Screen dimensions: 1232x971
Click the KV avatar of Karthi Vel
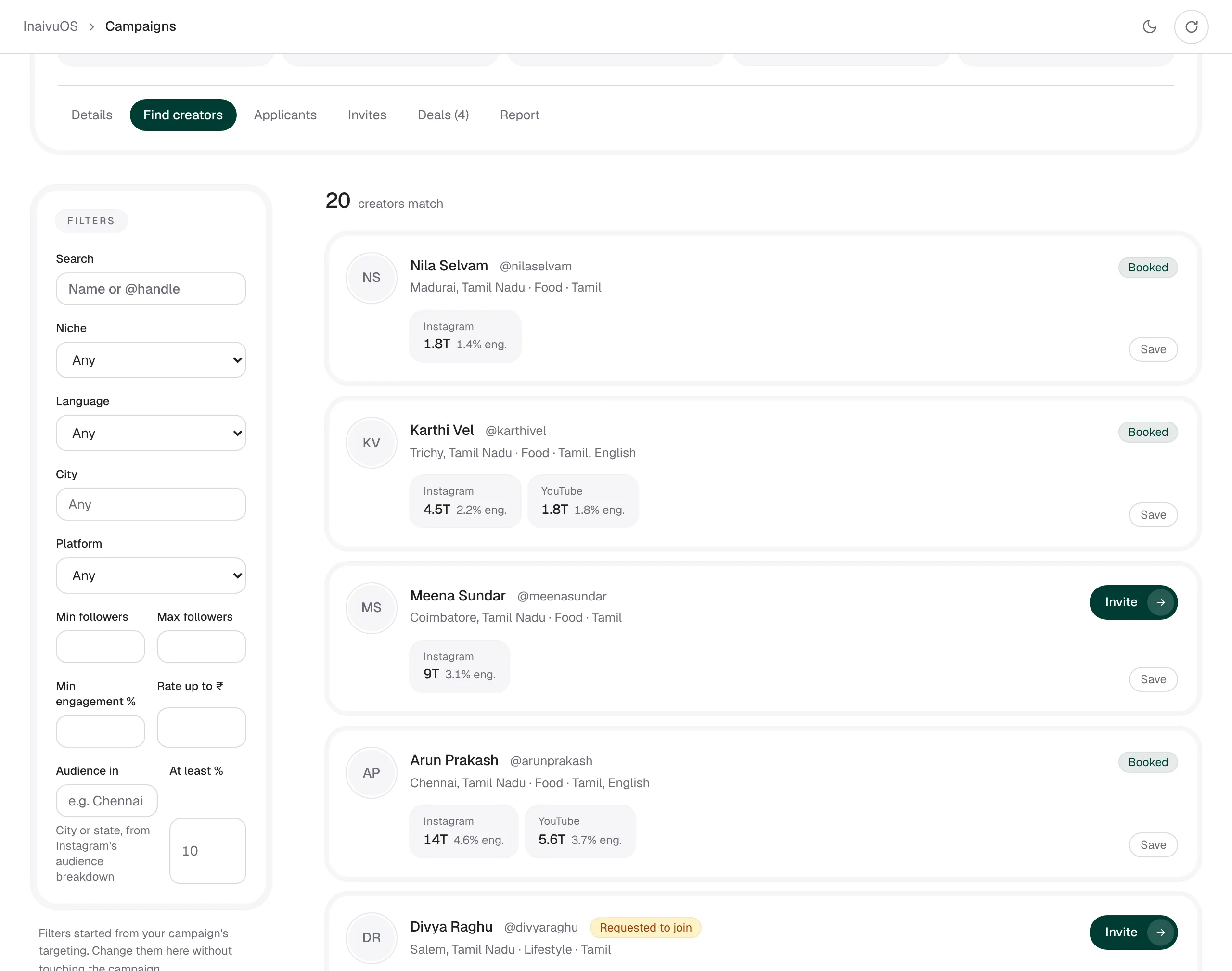[371, 443]
